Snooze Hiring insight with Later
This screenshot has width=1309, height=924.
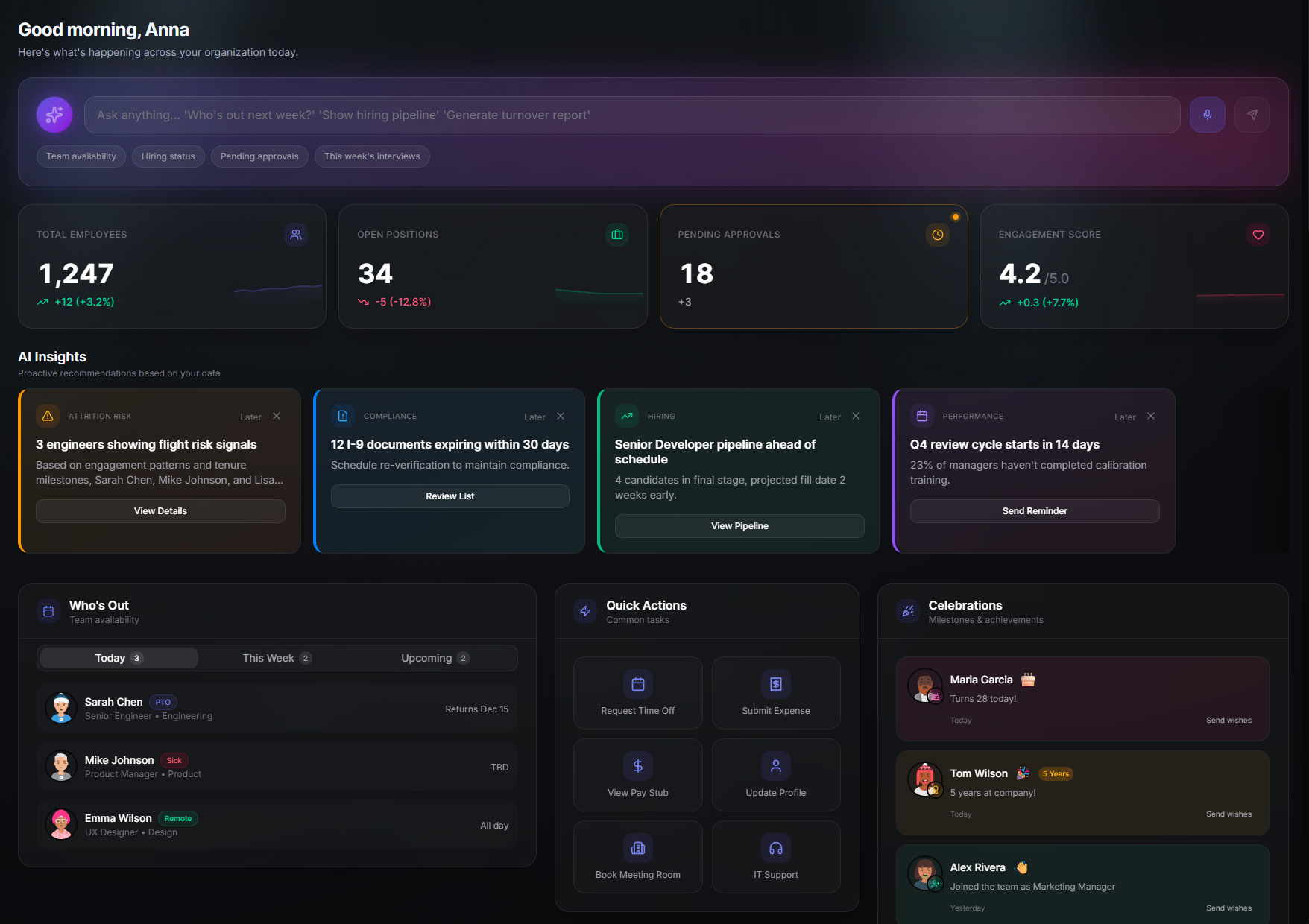coord(829,417)
